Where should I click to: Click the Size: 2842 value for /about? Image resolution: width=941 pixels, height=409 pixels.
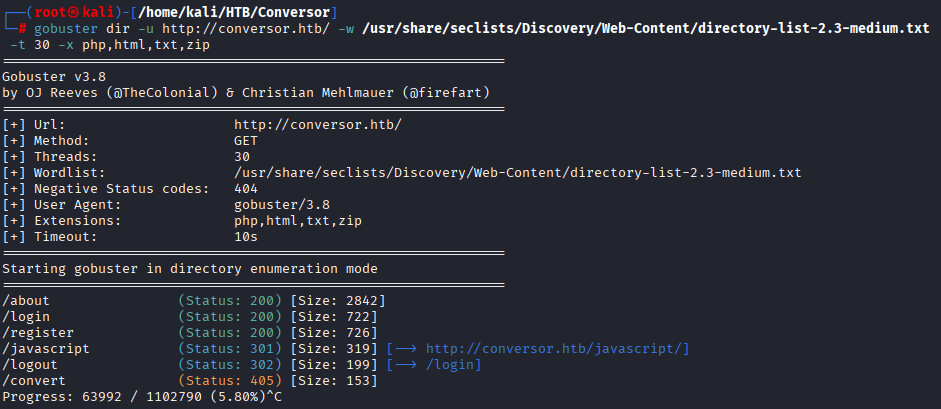click(x=338, y=301)
